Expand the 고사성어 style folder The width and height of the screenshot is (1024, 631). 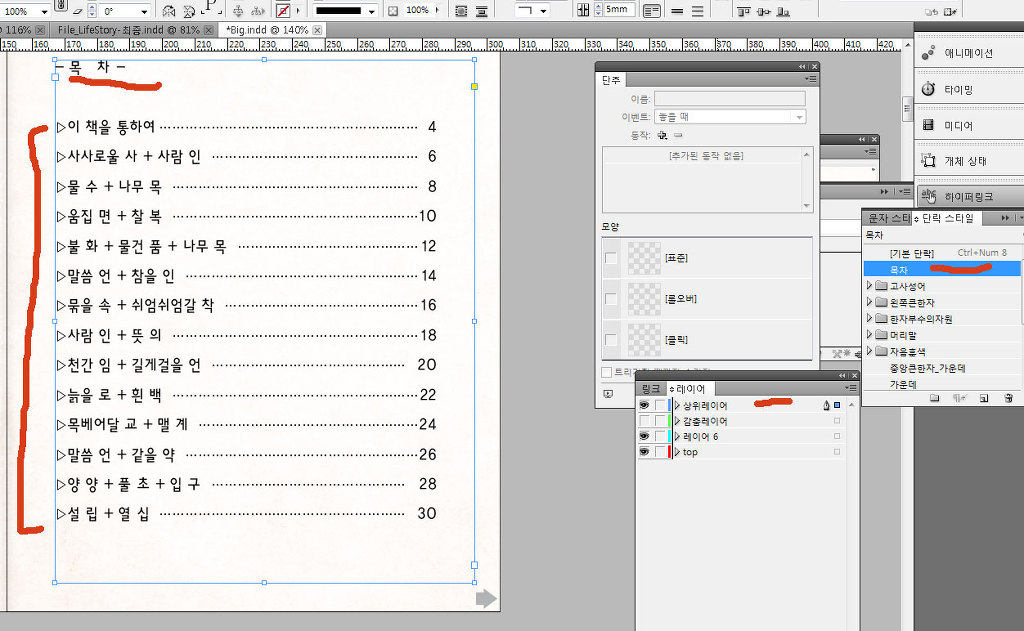click(869, 286)
